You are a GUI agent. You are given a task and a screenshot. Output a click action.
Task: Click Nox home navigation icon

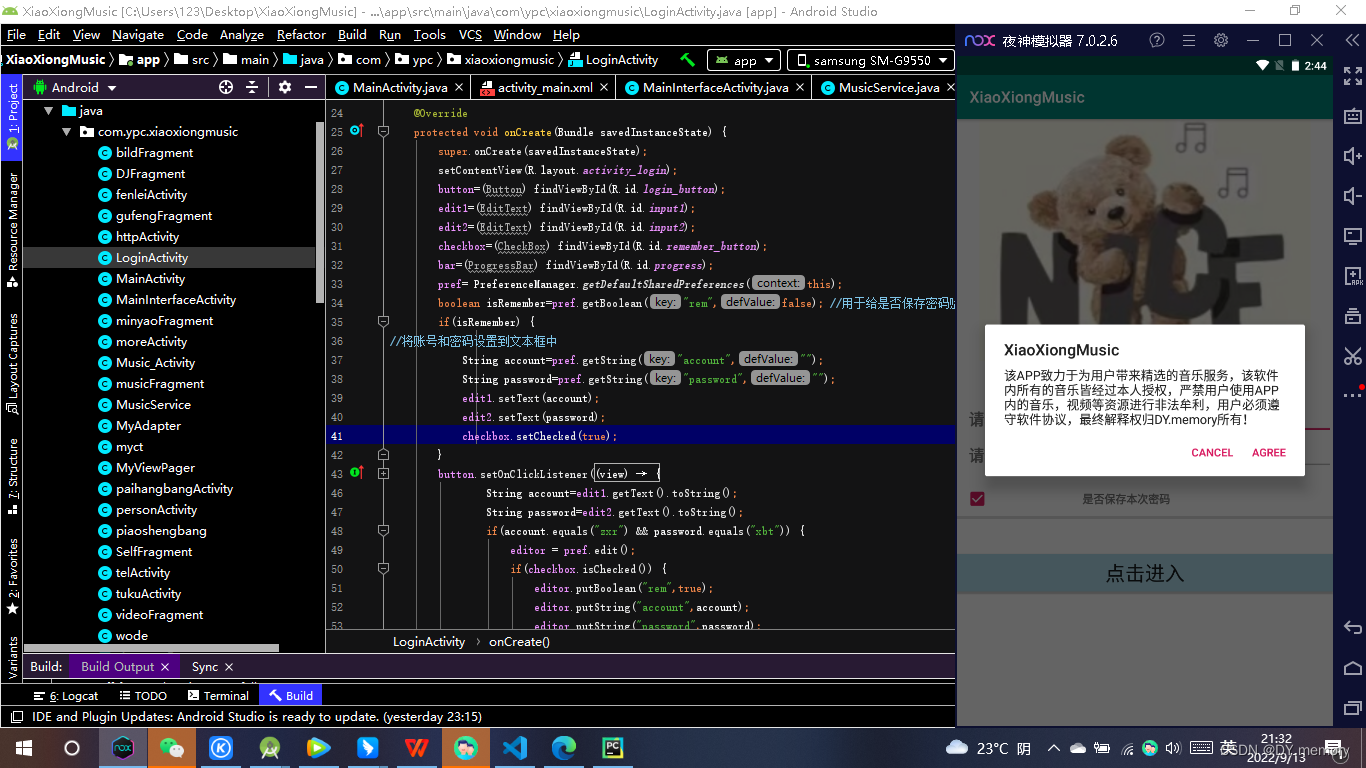(x=1352, y=668)
